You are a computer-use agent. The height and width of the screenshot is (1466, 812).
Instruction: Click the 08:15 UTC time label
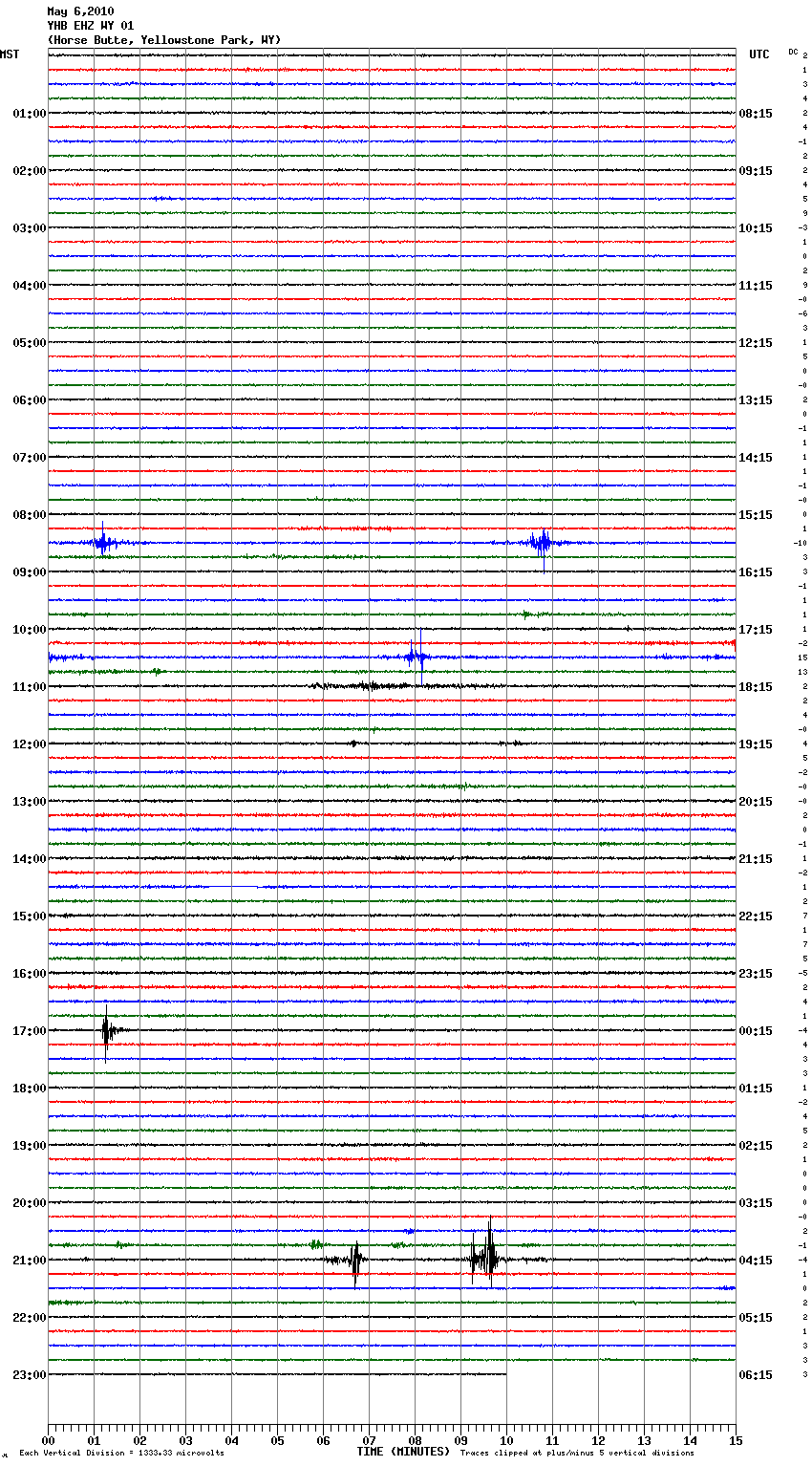pos(756,114)
